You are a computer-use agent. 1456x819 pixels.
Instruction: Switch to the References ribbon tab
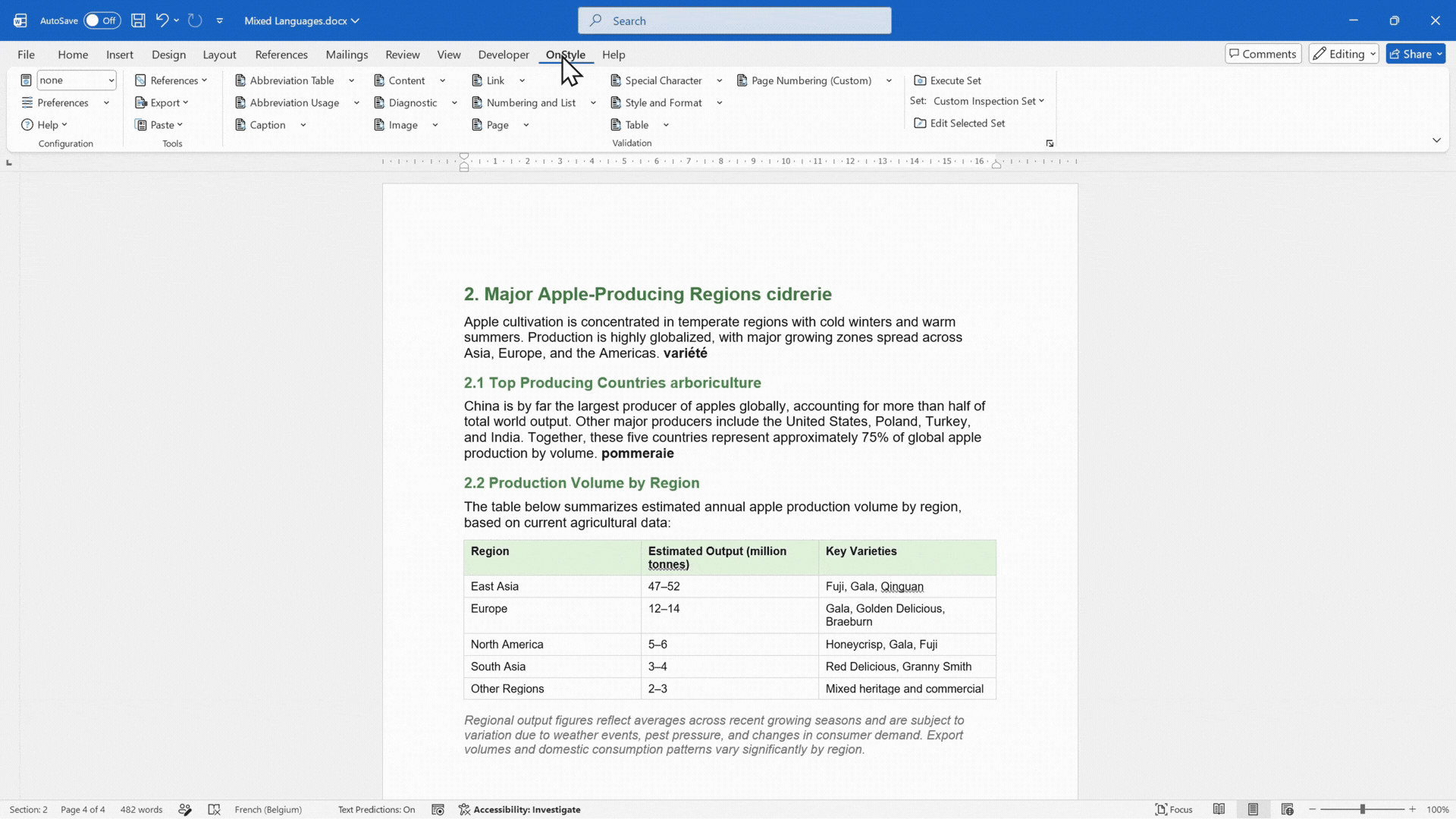pyautogui.click(x=281, y=55)
